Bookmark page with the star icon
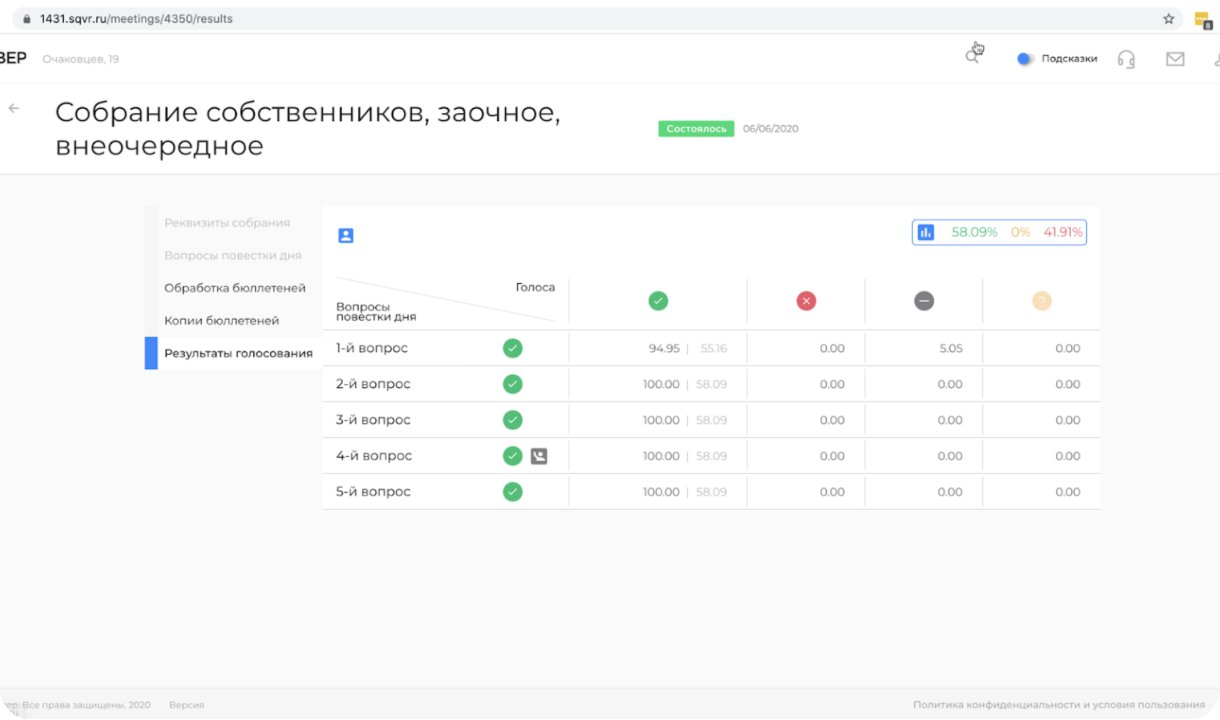This screenshot has width=1220, height=720. tap(1168, 19)
